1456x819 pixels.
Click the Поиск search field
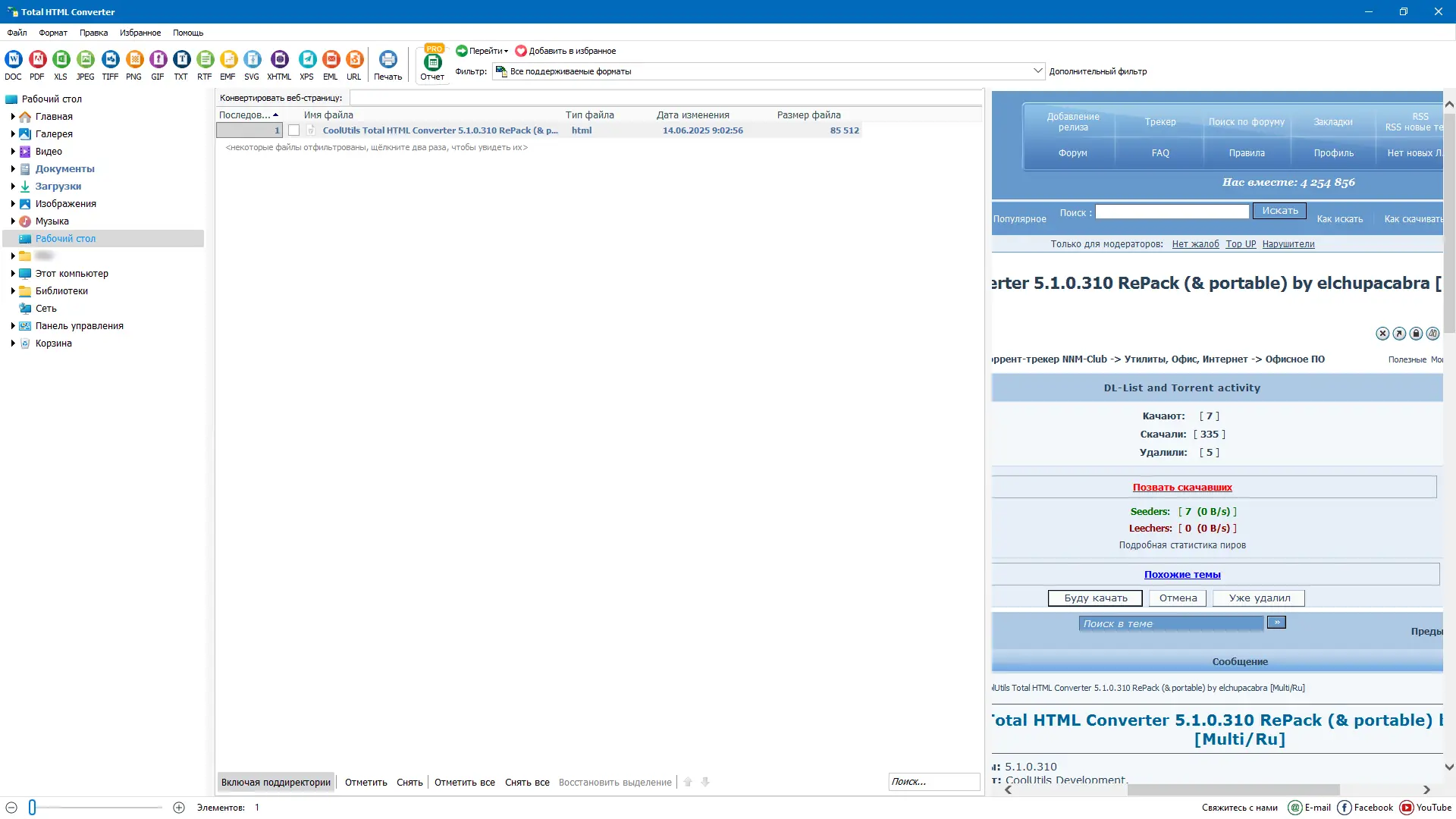coord(934,781)
